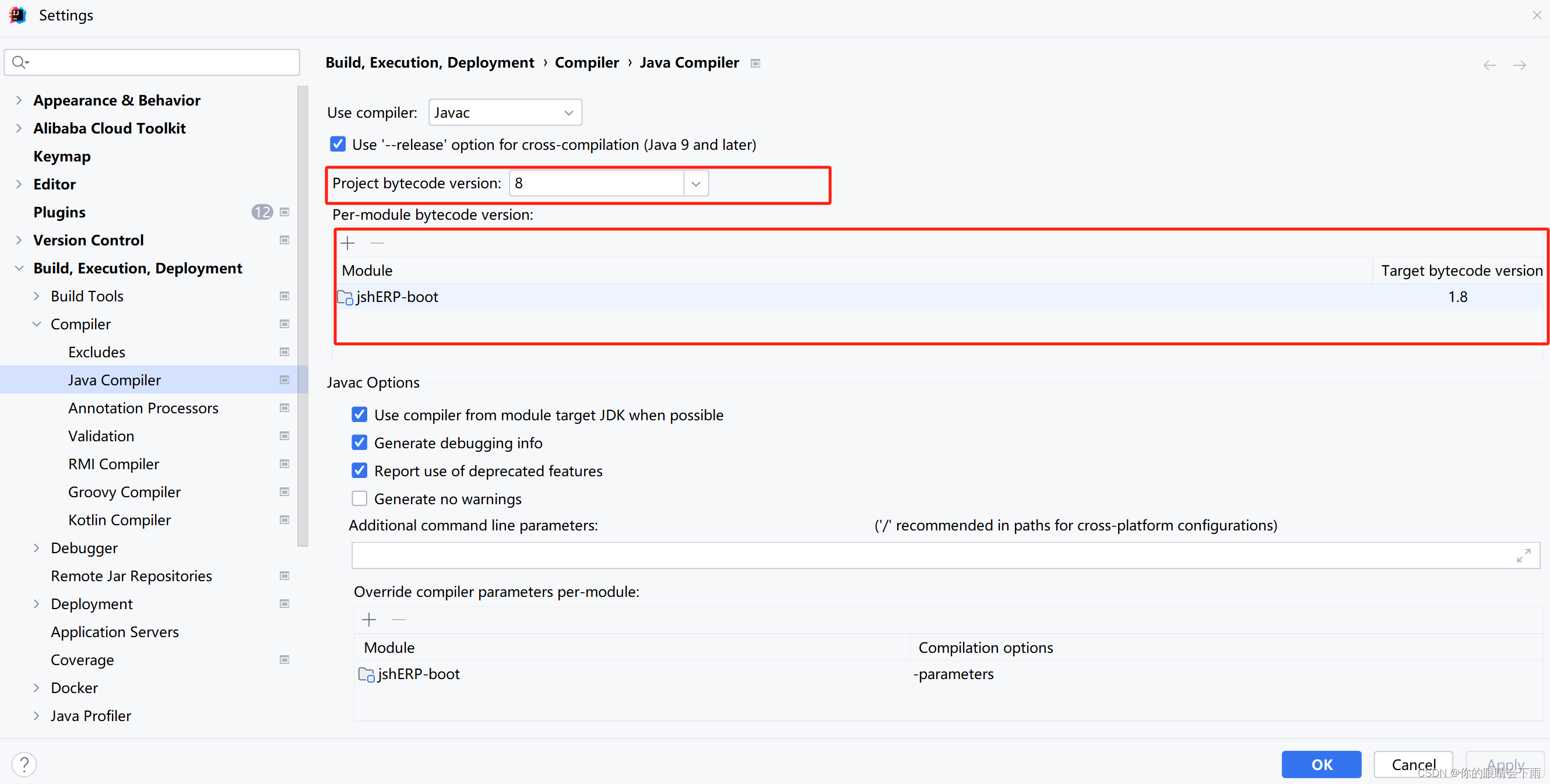Click the Build Tools expand icon
Image resolution: width=1550 pixels, height=784 pixels.
(x=37, y=296)
